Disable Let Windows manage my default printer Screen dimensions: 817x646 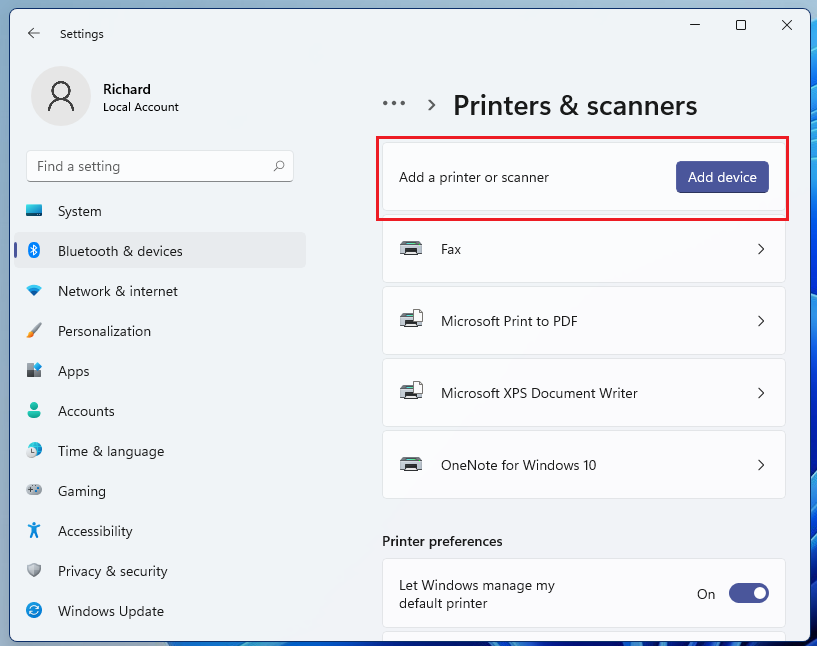click(x=748, y=593)
